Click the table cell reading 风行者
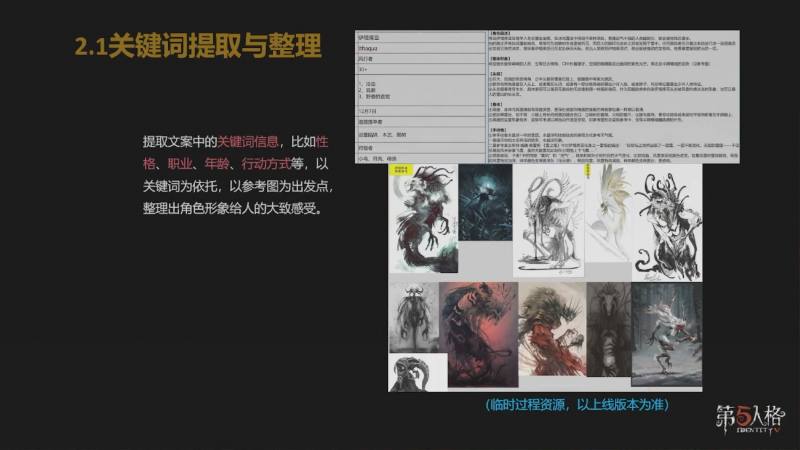The image size is (800, 450). pyautogui.click(x=420, y=59)
